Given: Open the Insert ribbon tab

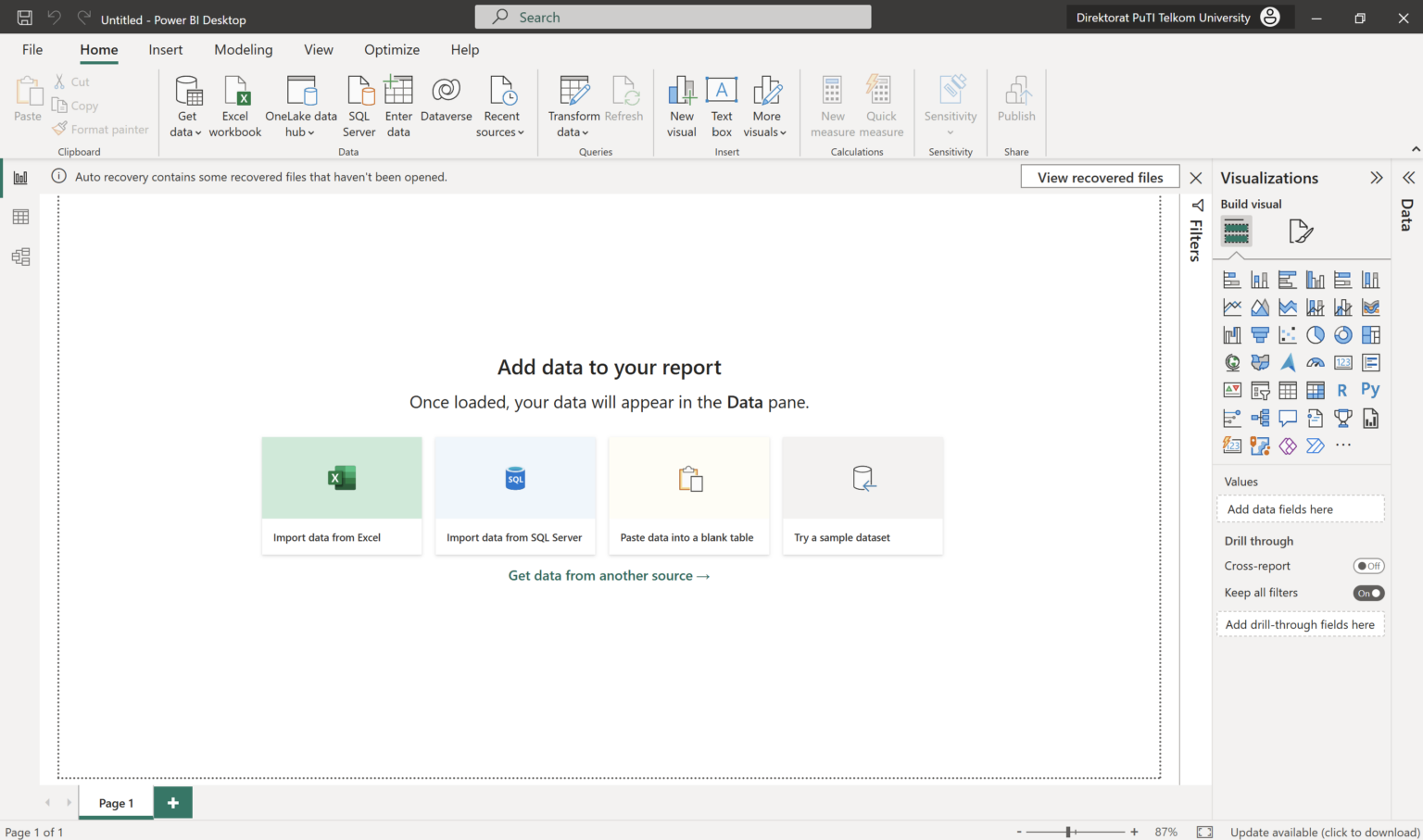Looking at the screenshot, I should (166, 49).
